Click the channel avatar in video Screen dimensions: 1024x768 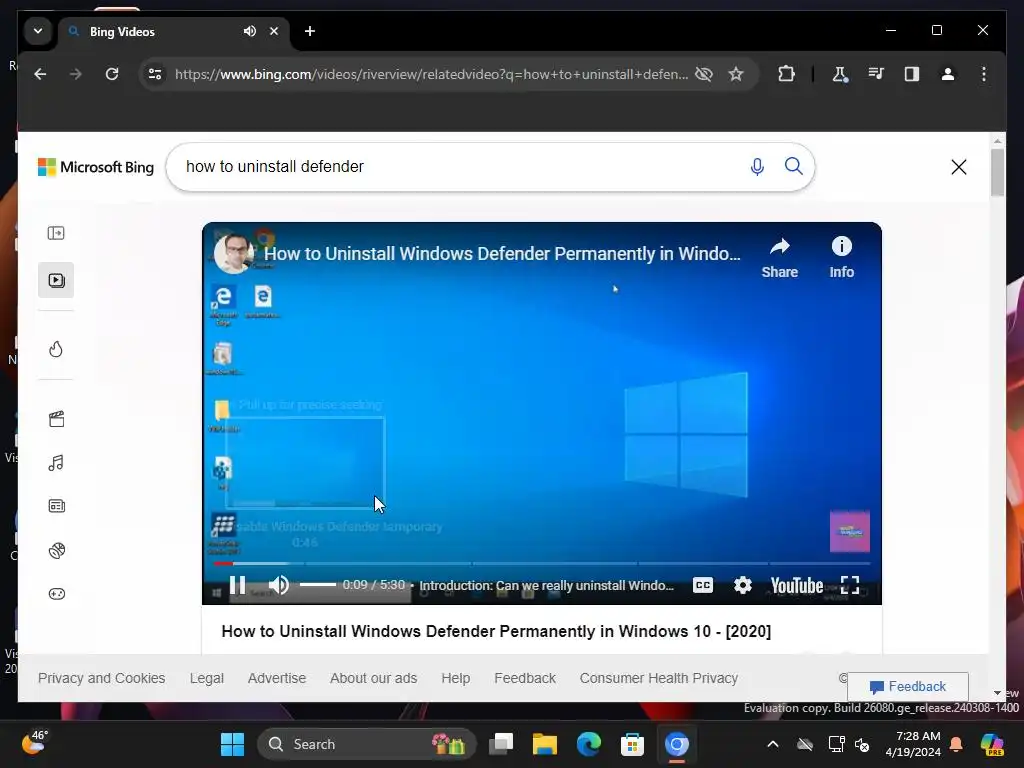234,253
